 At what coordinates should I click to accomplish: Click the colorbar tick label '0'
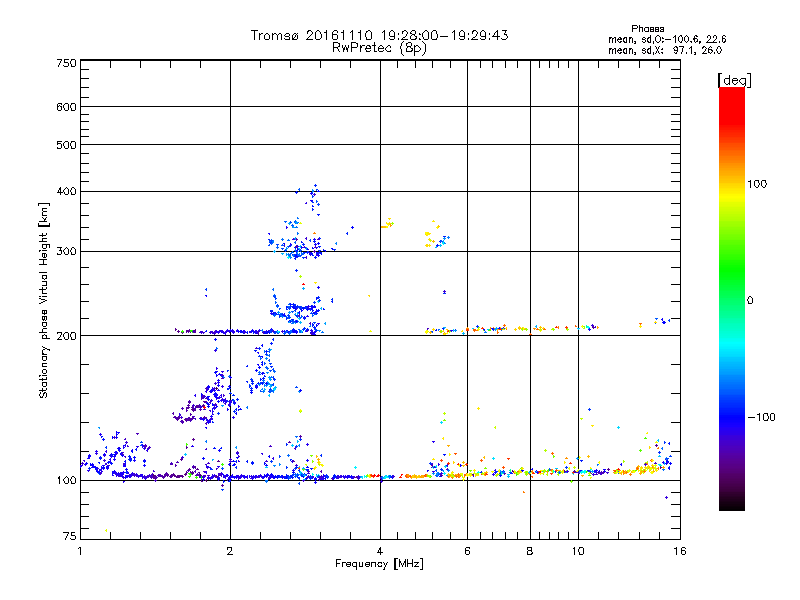[750, 301]
